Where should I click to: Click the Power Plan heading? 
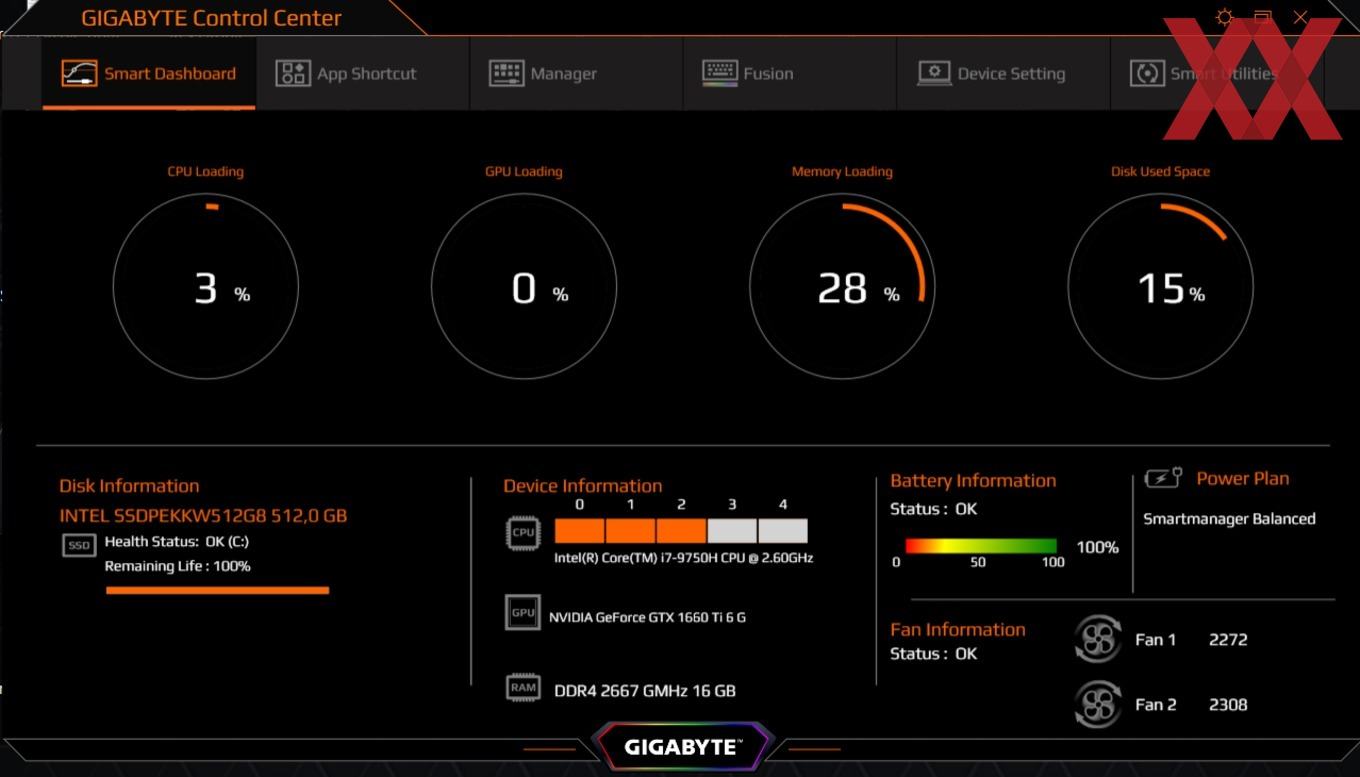click(x=1243, y=478)
